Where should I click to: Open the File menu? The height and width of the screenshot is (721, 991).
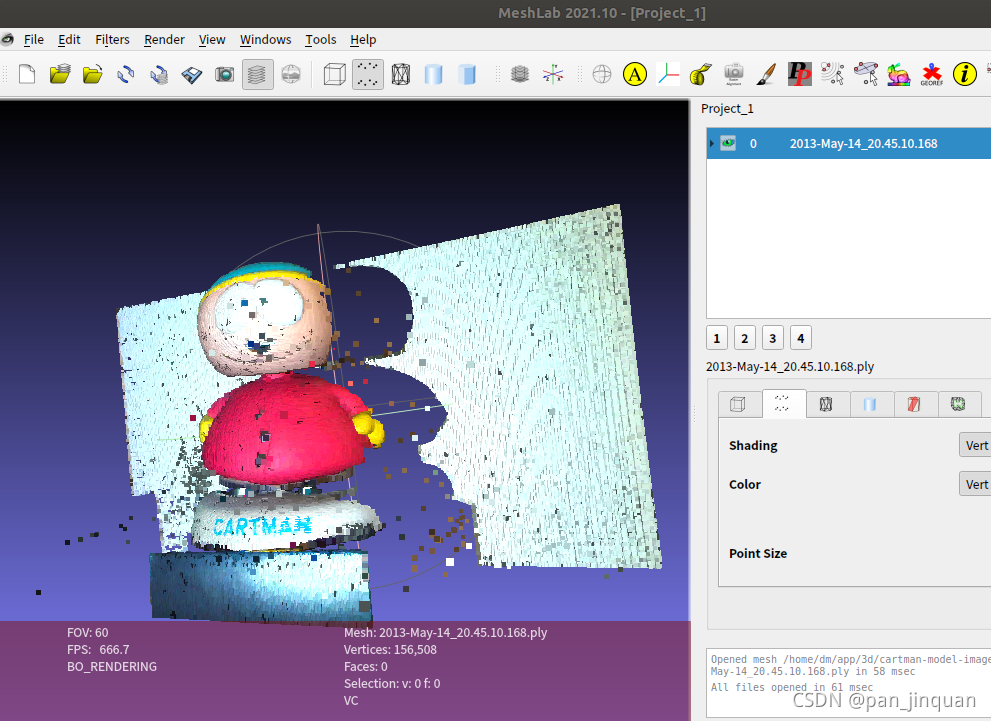point(33,40)
